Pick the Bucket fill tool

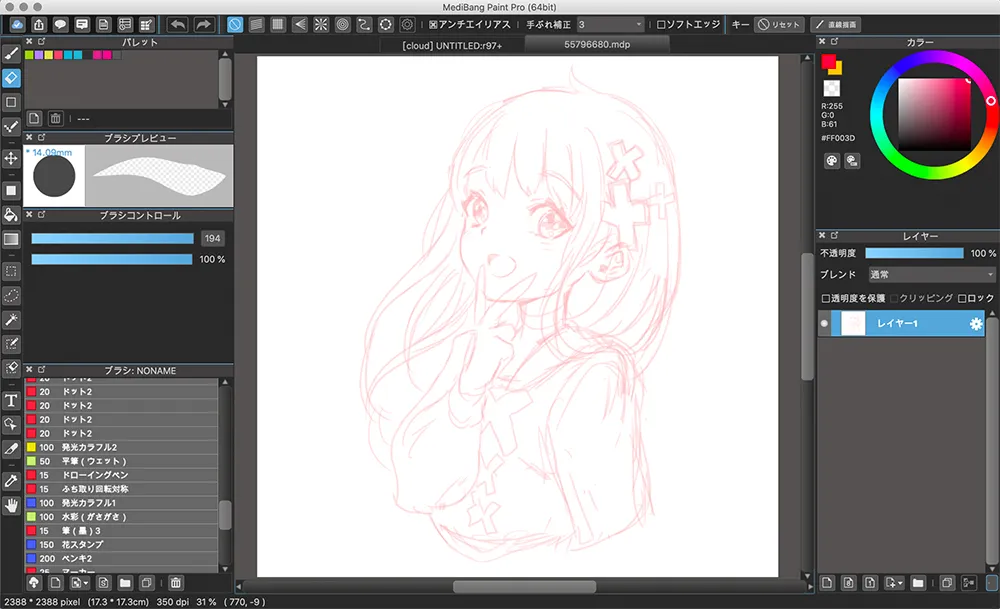[x=12, y=215]
